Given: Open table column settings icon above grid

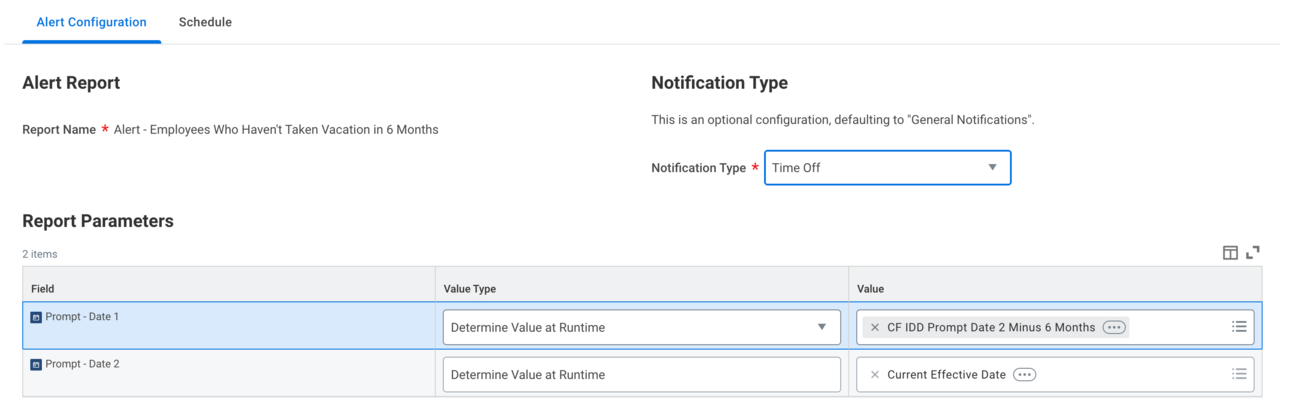Looking at the screenshot, I should point(1230,253).
